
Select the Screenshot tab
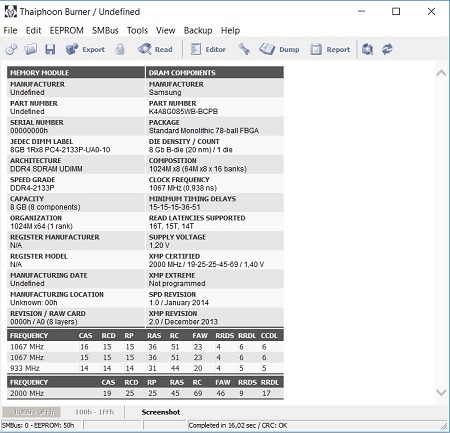click(161, 412)
